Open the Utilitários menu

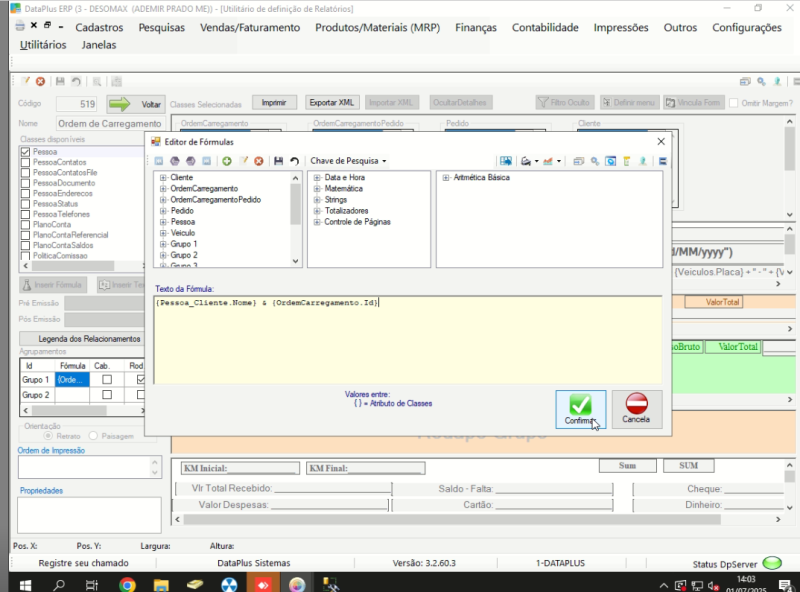(x=43, y=45)
